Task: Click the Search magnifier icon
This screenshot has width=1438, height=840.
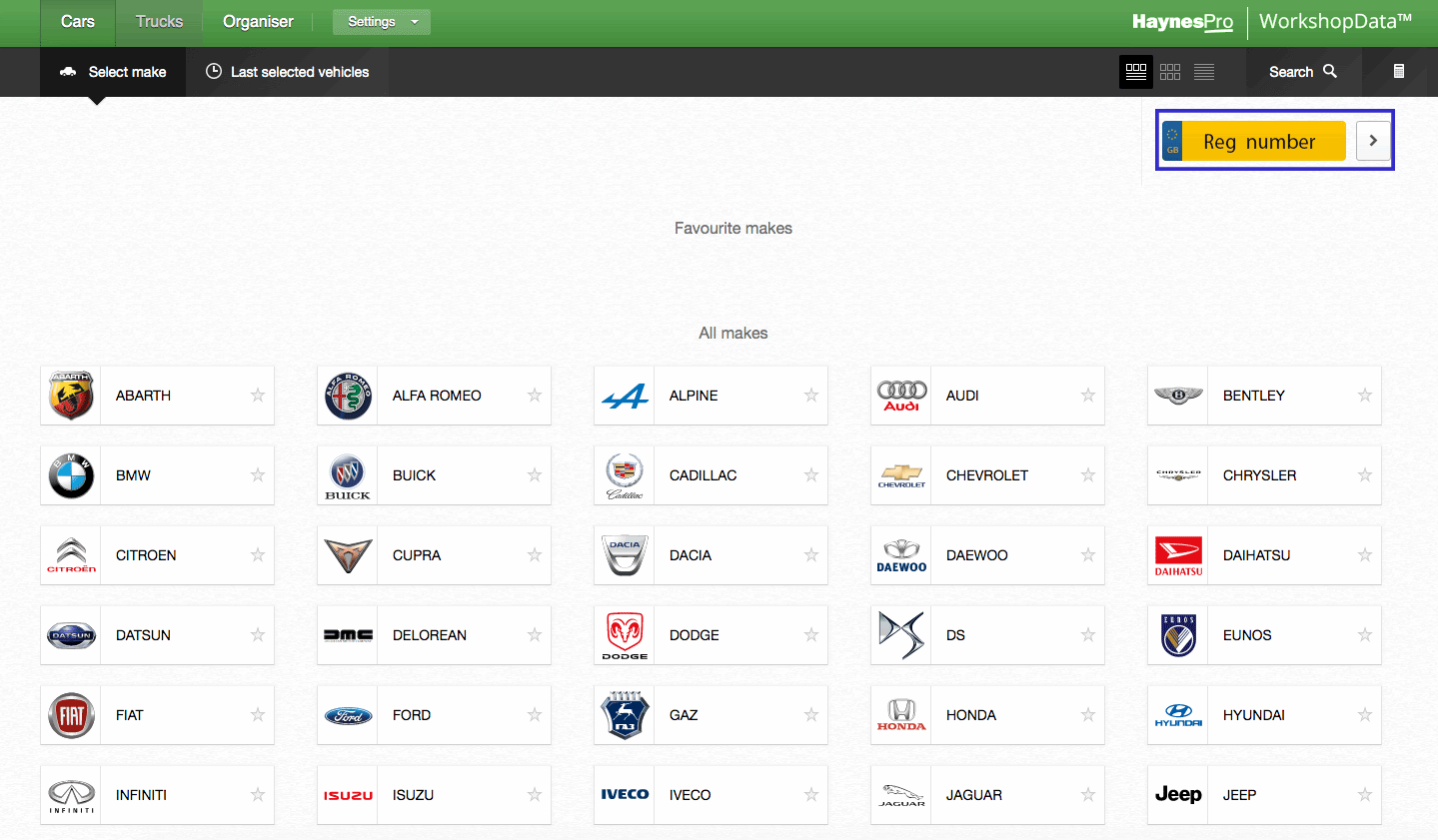Action: (1330, 71)
